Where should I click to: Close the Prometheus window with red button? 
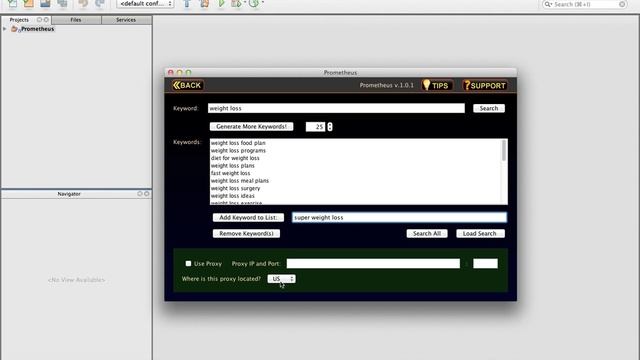pyautogui.click(x=171, y=73)
